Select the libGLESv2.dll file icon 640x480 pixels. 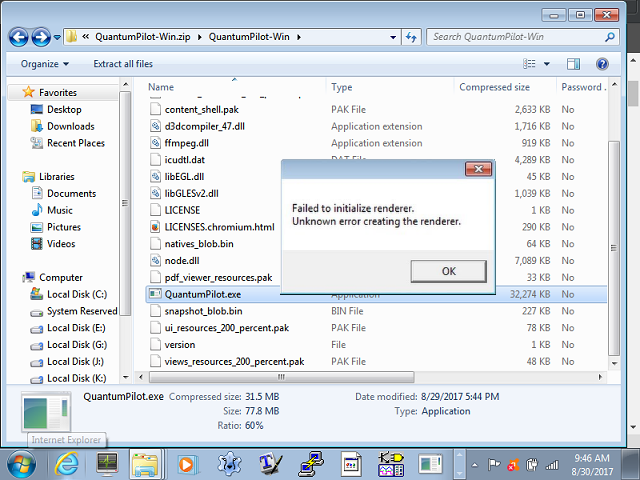(x=155, y=193)
